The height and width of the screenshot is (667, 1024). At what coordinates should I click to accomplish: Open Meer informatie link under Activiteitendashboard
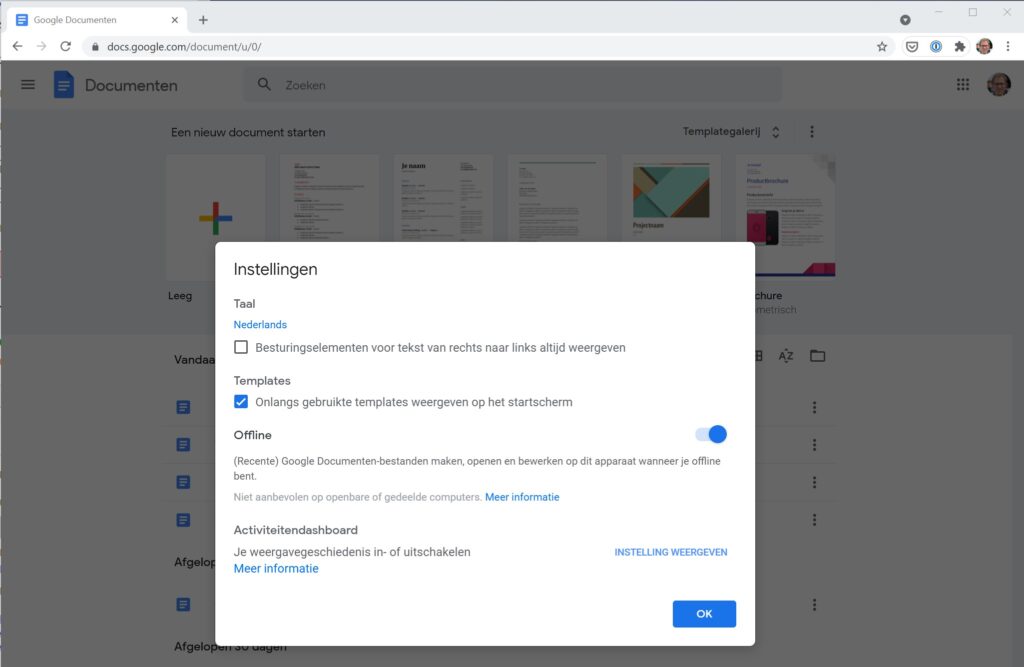pyautogui.click(x=276, y=568)
